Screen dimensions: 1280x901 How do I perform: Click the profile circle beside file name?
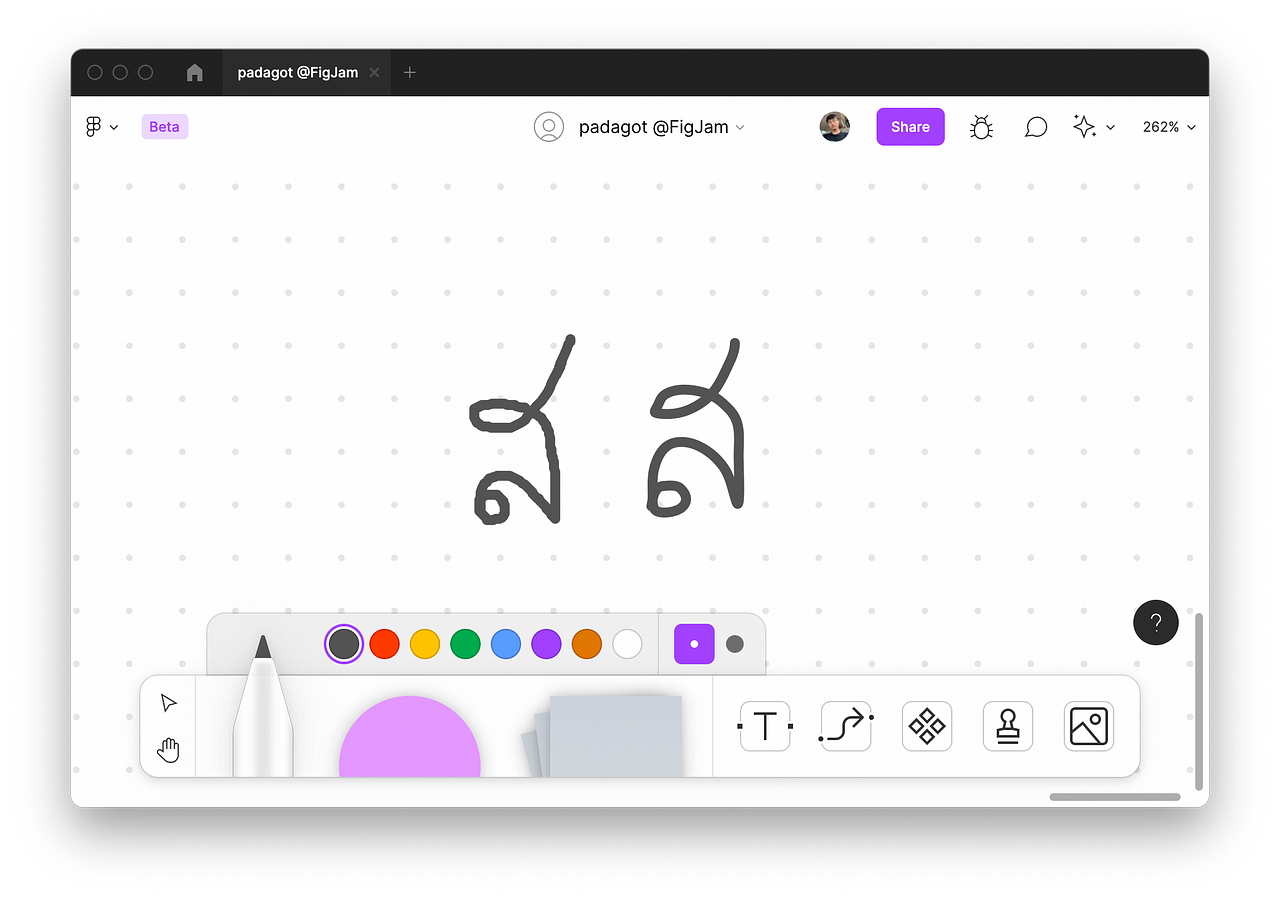(549, 127)
